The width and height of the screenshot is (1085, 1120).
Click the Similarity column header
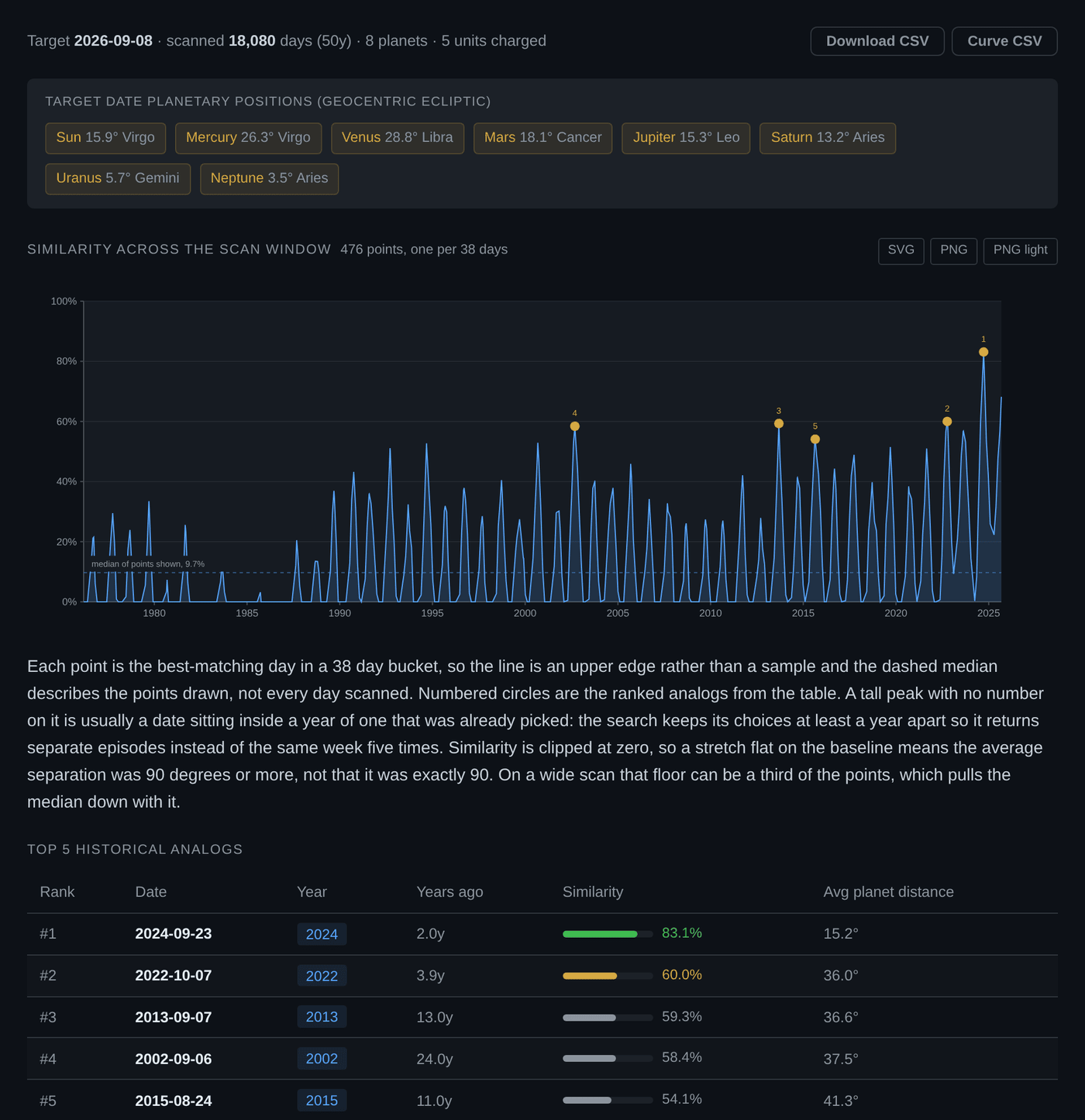click(x=593, y=892)
